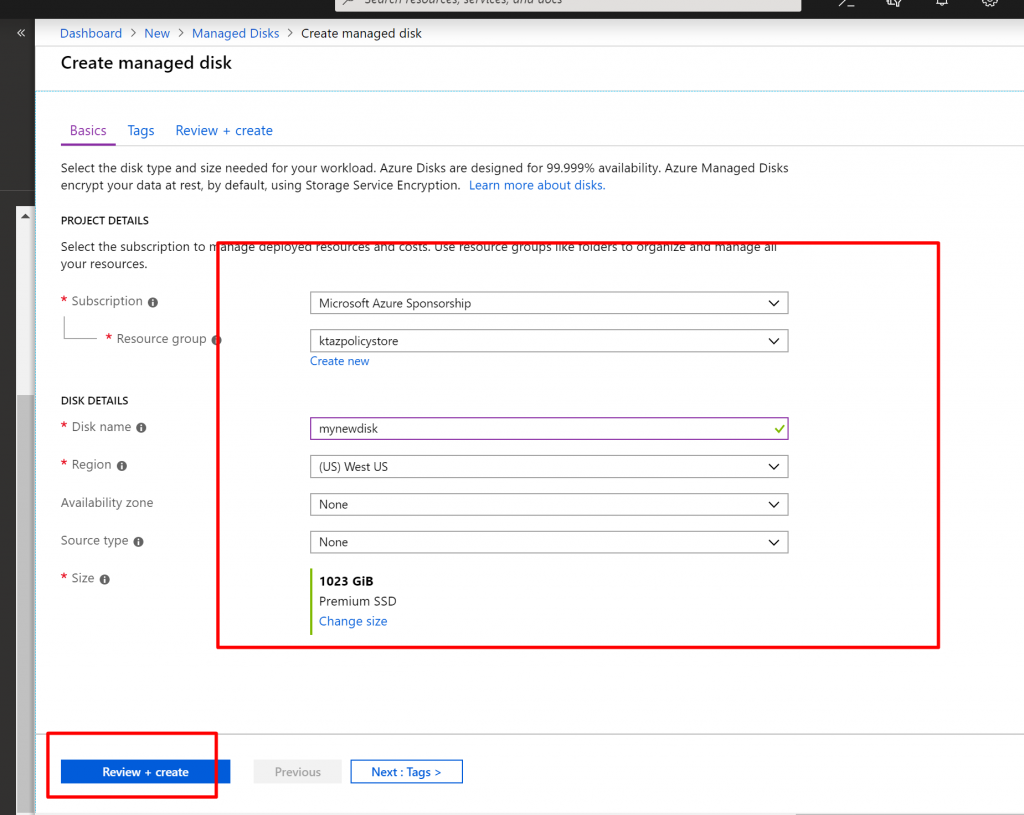The height and width of the screenshot is (815, 1024).
Task: Click the Disk name input field
Action: click(x=540, y=428)
